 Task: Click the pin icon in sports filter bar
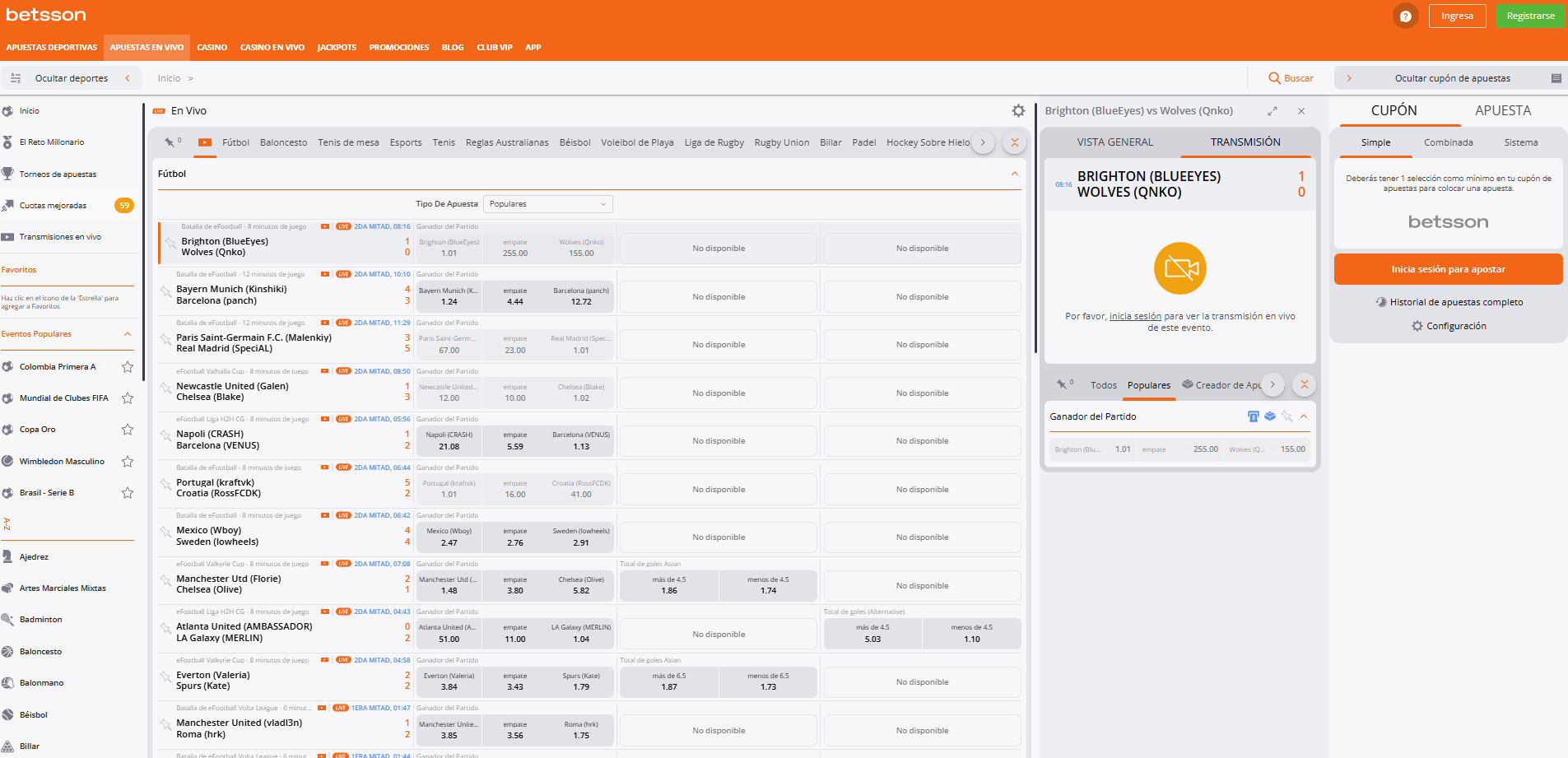170,142
